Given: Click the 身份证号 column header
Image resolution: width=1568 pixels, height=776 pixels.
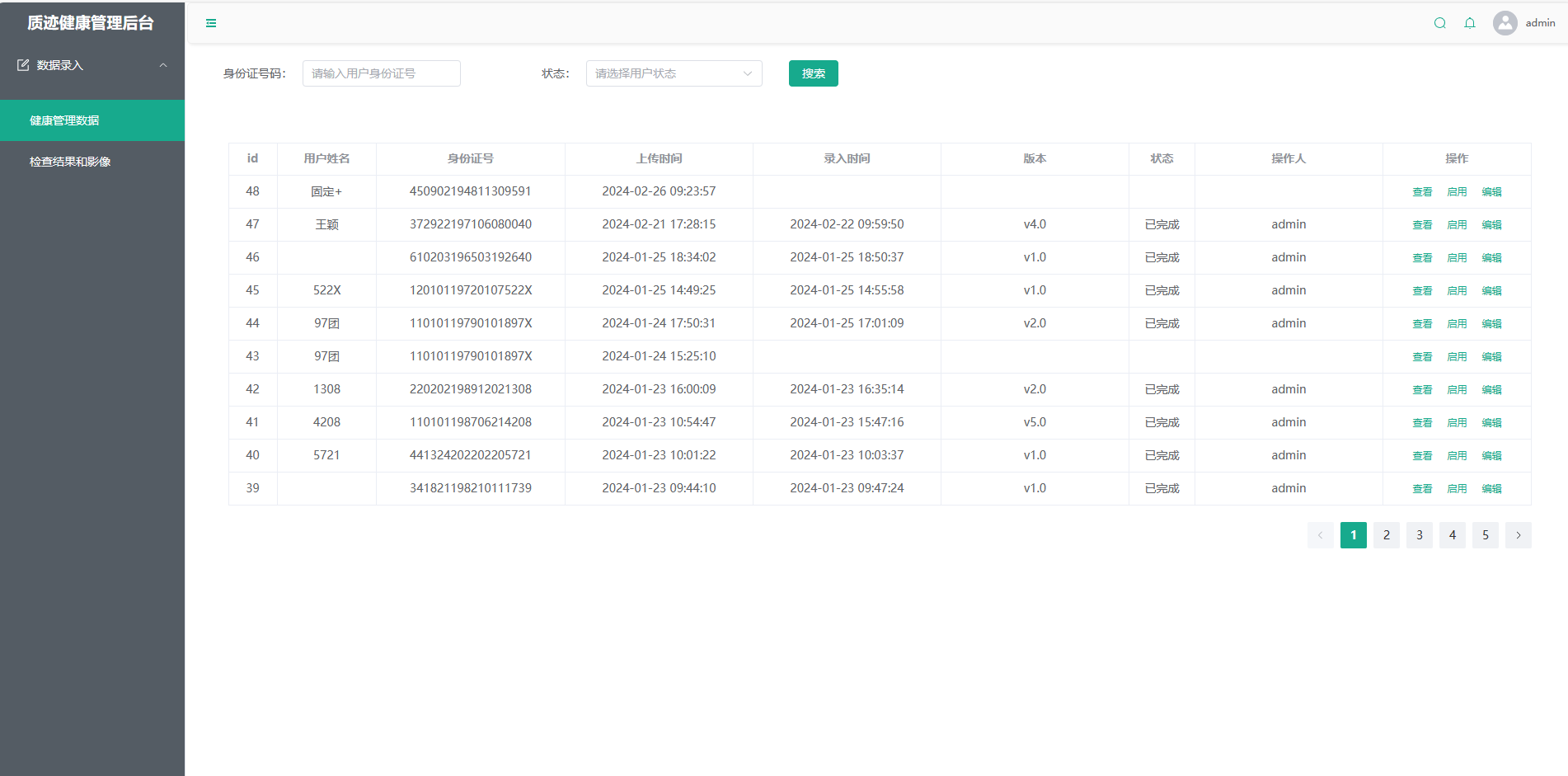Looking at the screenshot, I should (x=471, y=158).
